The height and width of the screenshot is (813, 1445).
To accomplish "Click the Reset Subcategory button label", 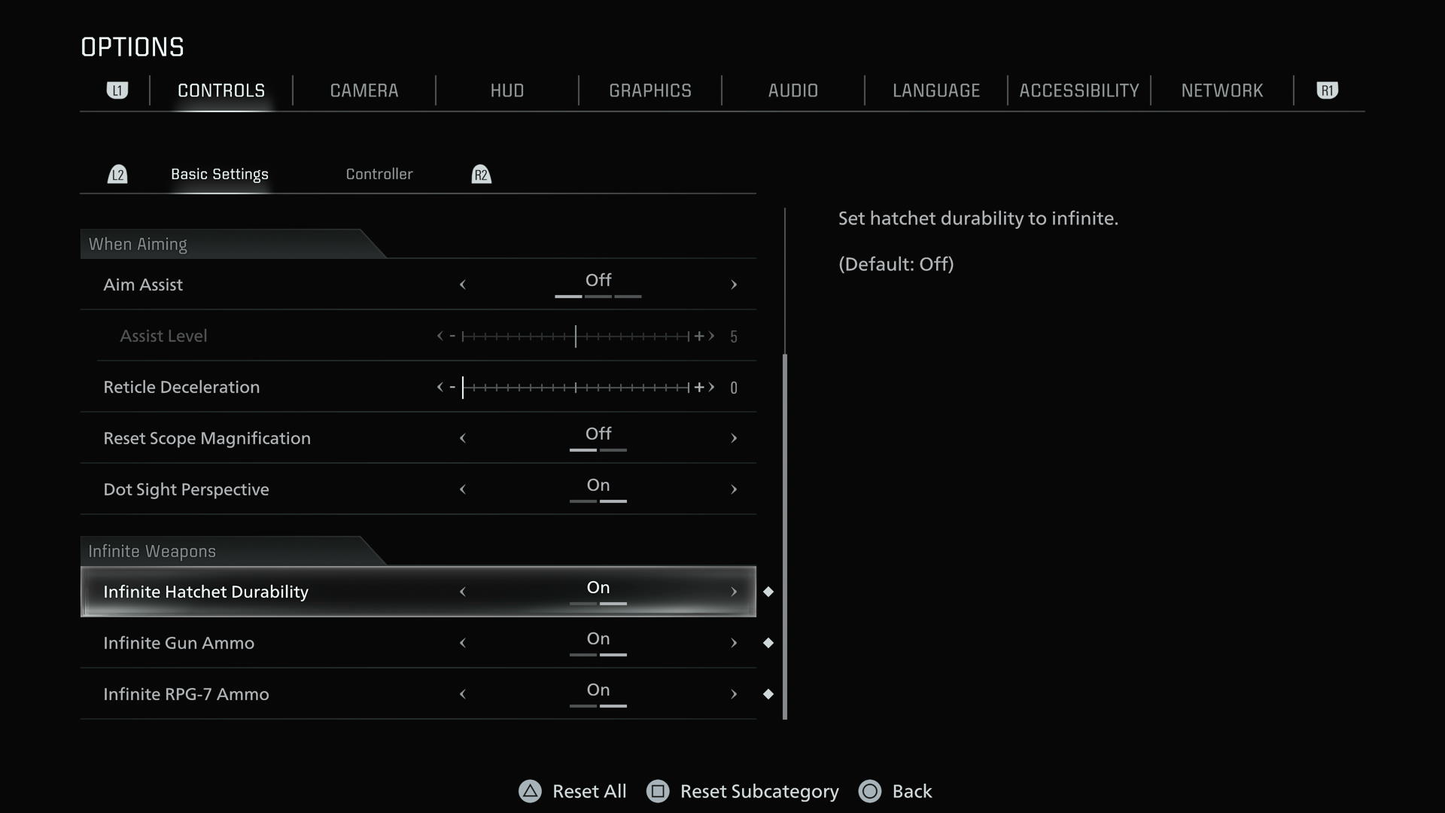I will click(759, 792).
